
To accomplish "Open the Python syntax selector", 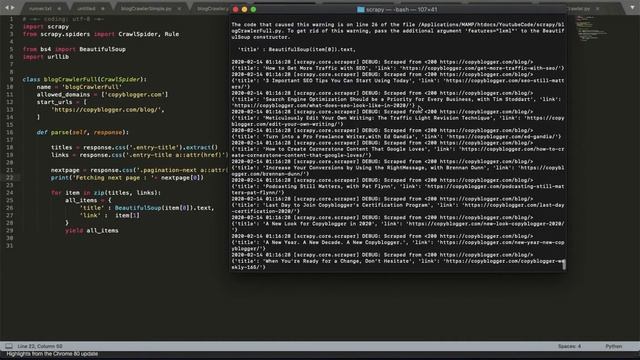I will click(613, 346).
